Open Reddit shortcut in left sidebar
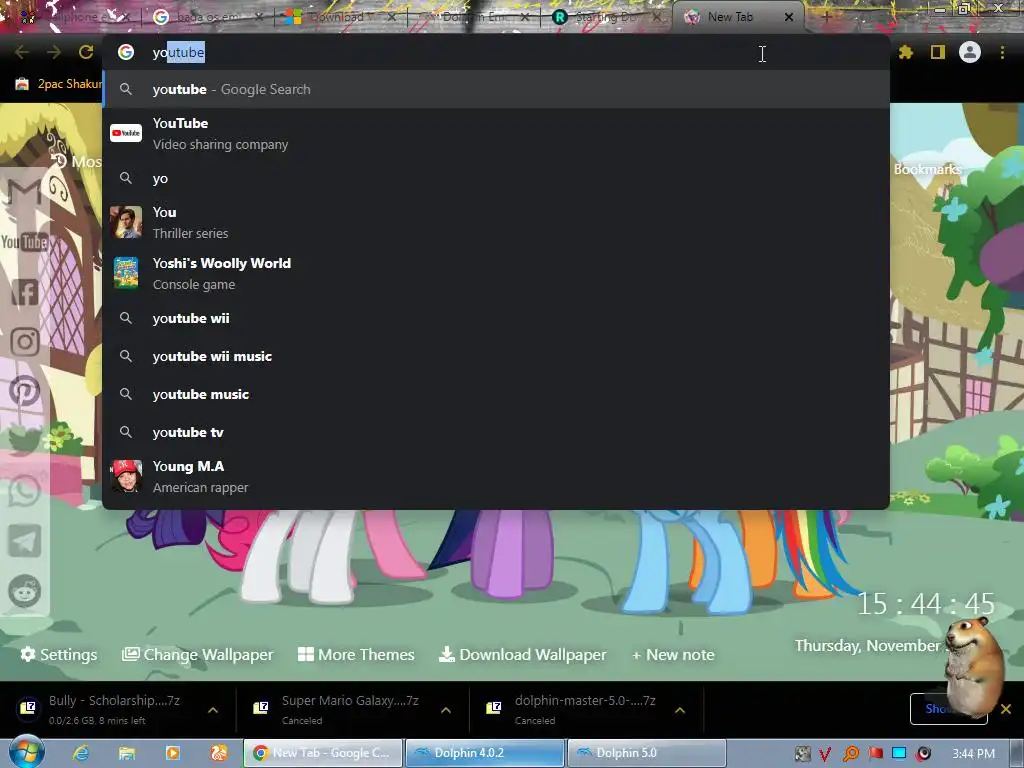Image resolution: width=1024 pixels, height=768 pixels. 24,592
